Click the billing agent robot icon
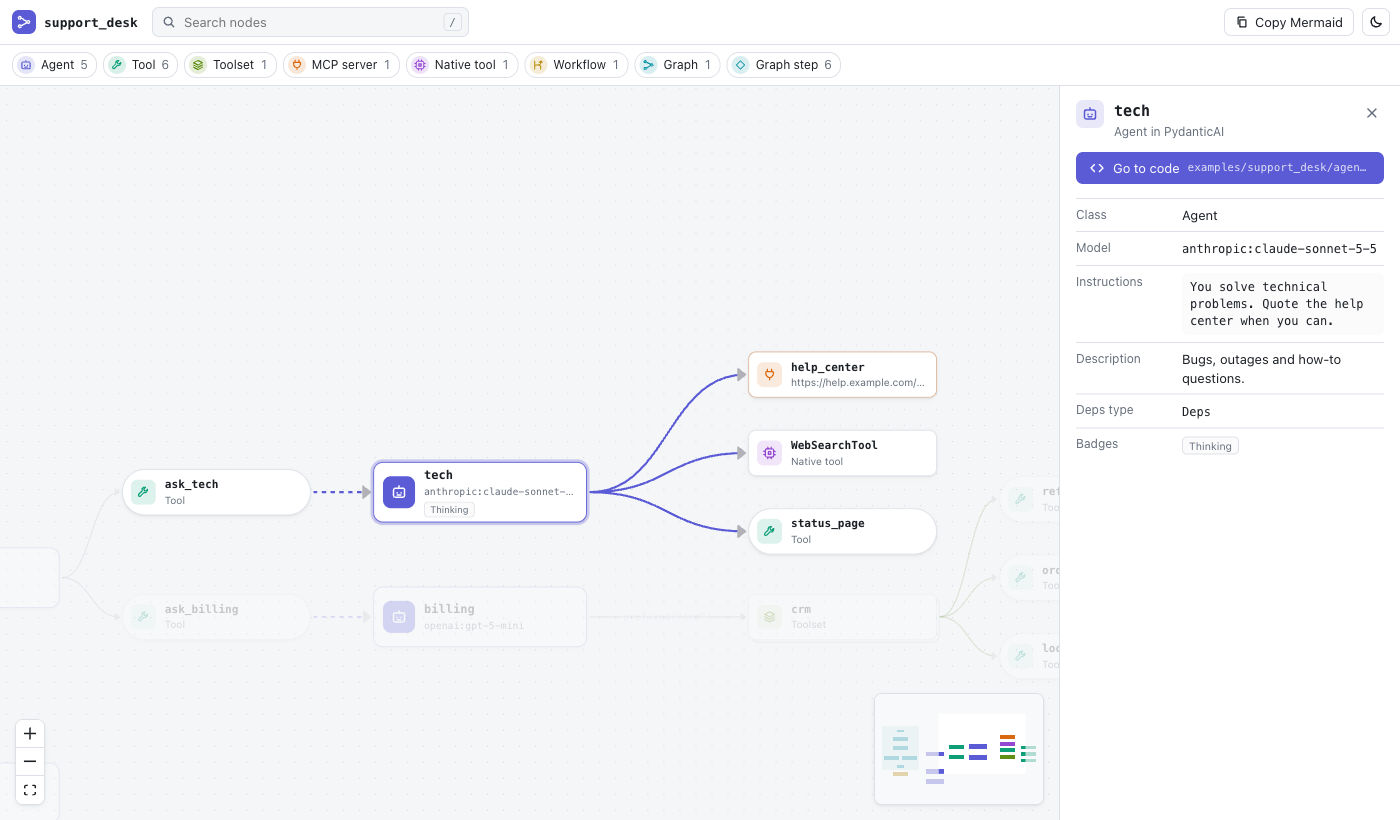Image resolution: width=1400 pixels, height=820 pixels. pyautogui.click(x=399, y=617)
